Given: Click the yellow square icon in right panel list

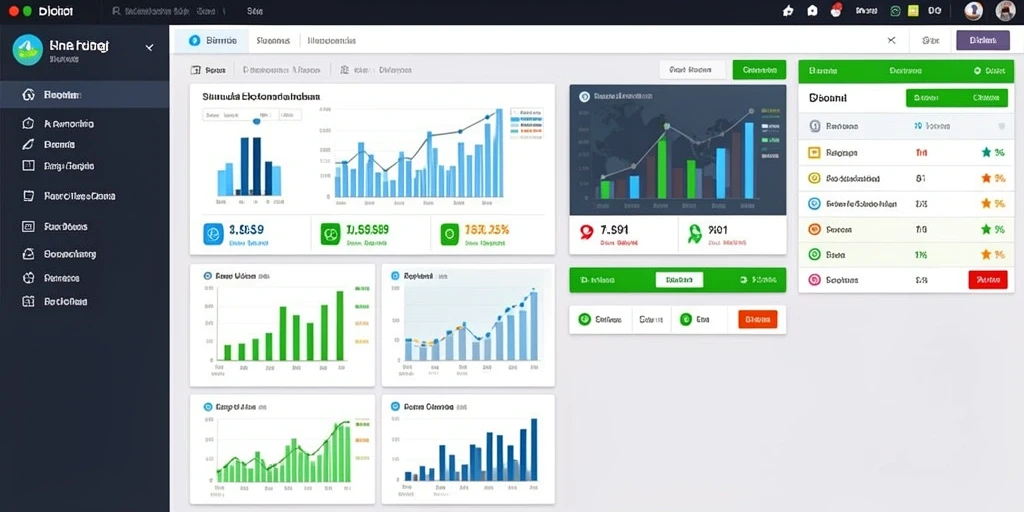Looking at the screenshot, I should pos(814,153).
